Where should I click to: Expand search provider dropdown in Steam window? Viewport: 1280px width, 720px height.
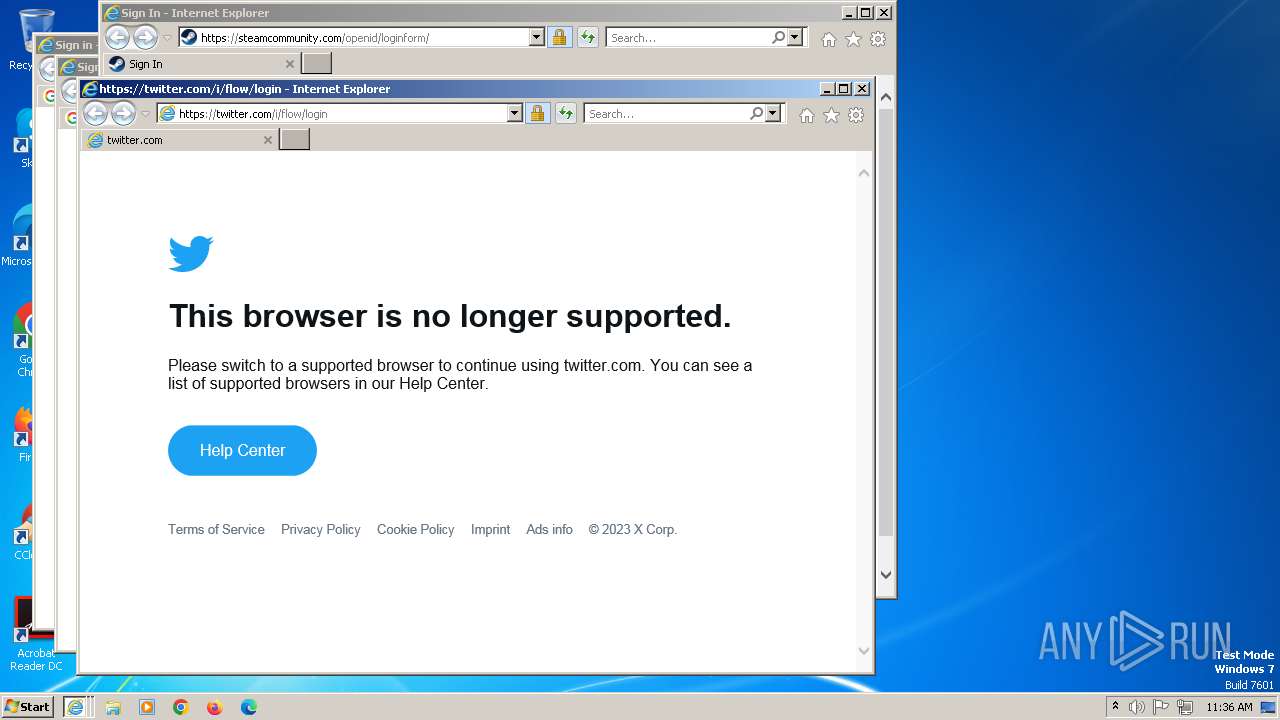(795, 38)
